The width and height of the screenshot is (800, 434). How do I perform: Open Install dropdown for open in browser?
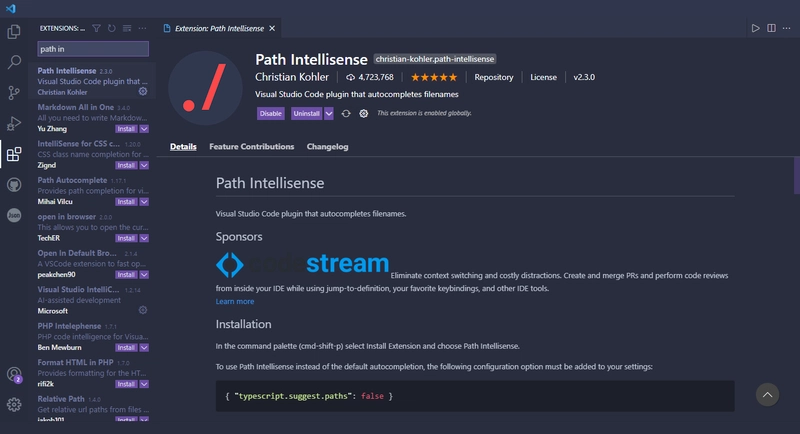pos(144,238)
